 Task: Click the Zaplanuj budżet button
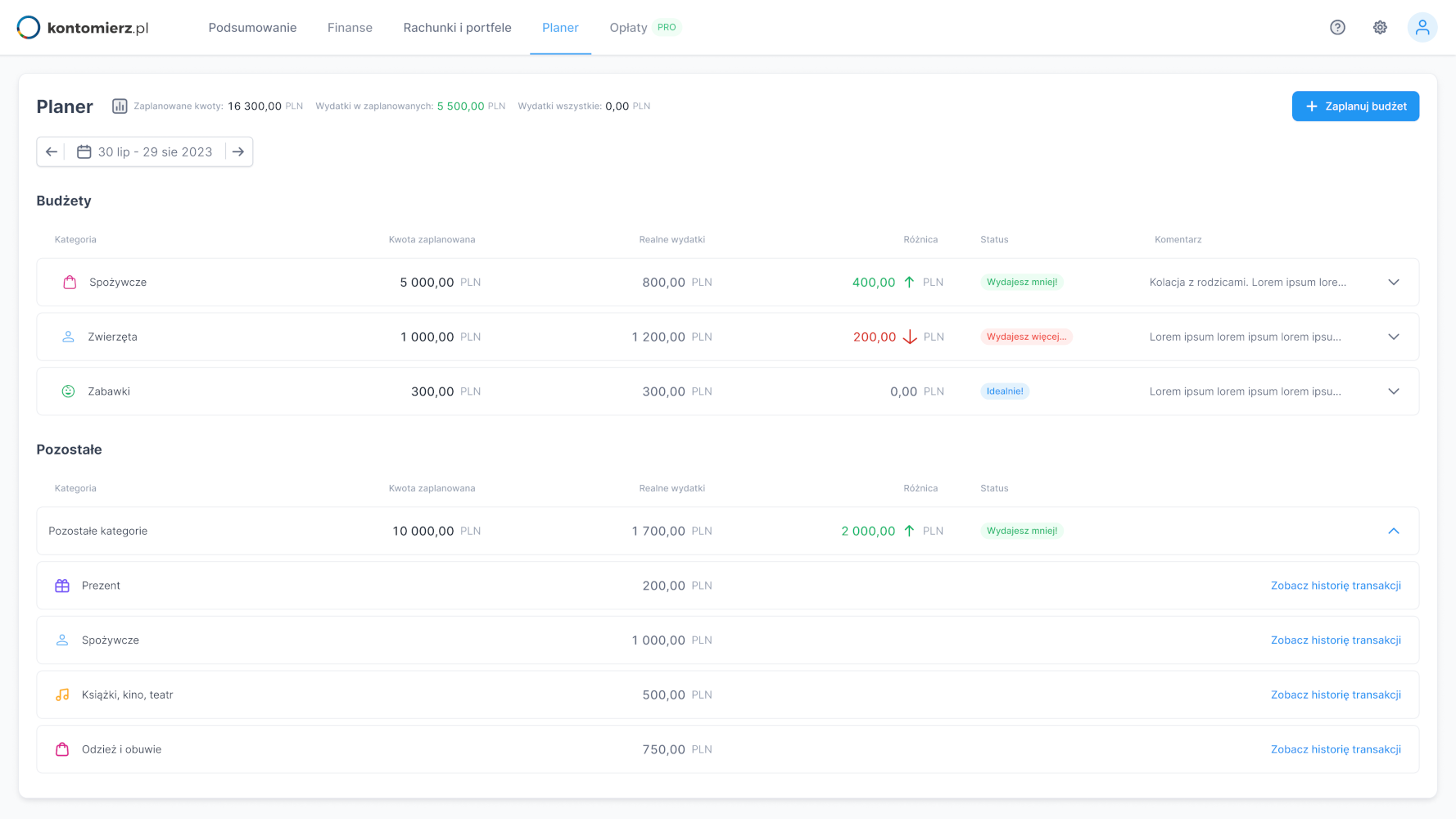(x=1355, y=106)
